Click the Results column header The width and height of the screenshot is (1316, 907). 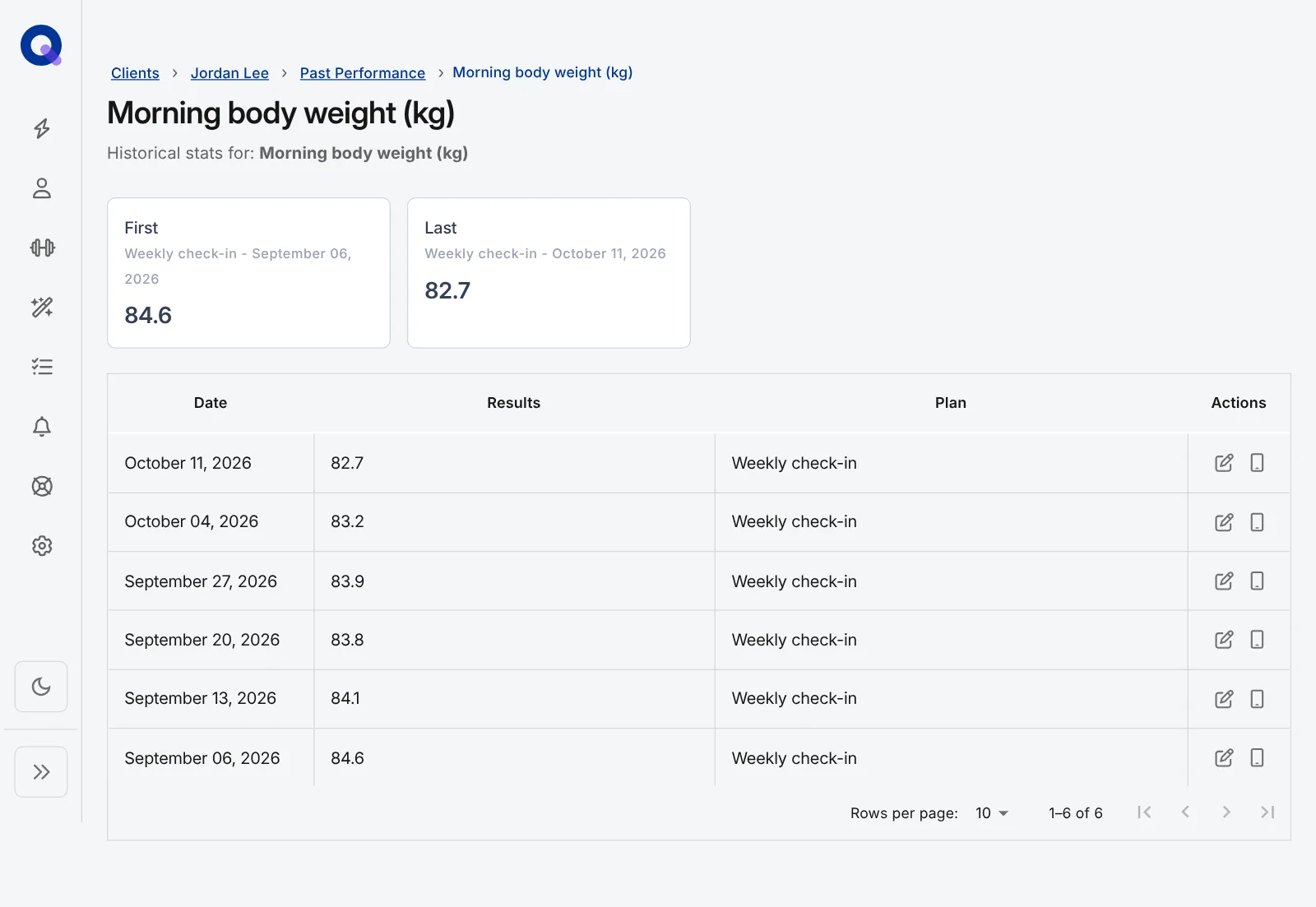[x=513, y=403]
